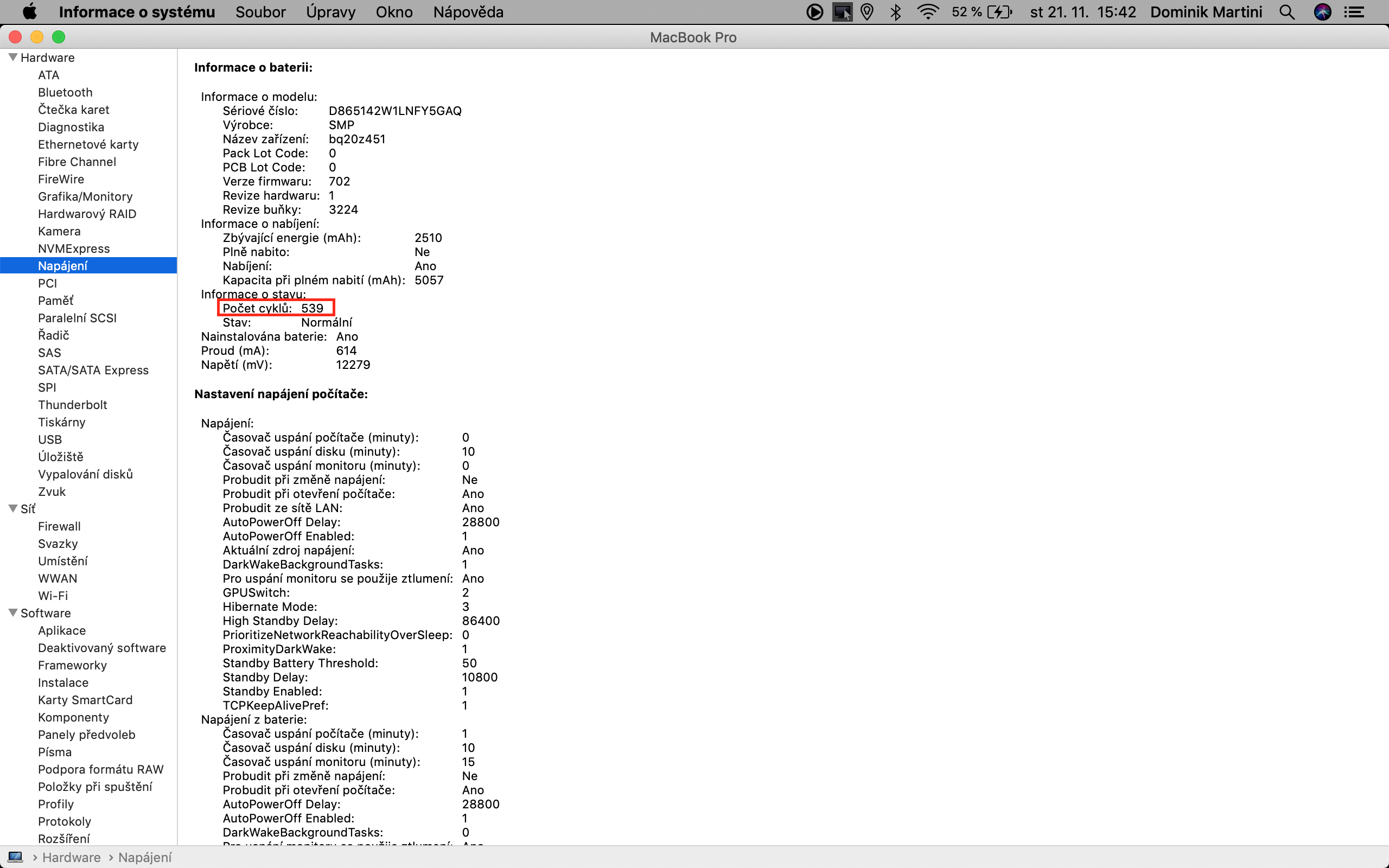Click the Bluetooth menu bar icon
1389x868 pixels.
click(x=895, y=12)
